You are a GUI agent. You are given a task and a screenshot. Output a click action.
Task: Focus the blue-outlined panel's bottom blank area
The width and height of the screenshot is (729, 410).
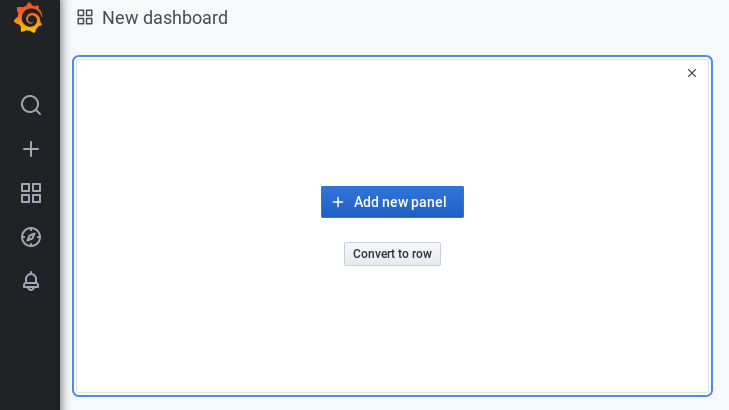[392, 344]
